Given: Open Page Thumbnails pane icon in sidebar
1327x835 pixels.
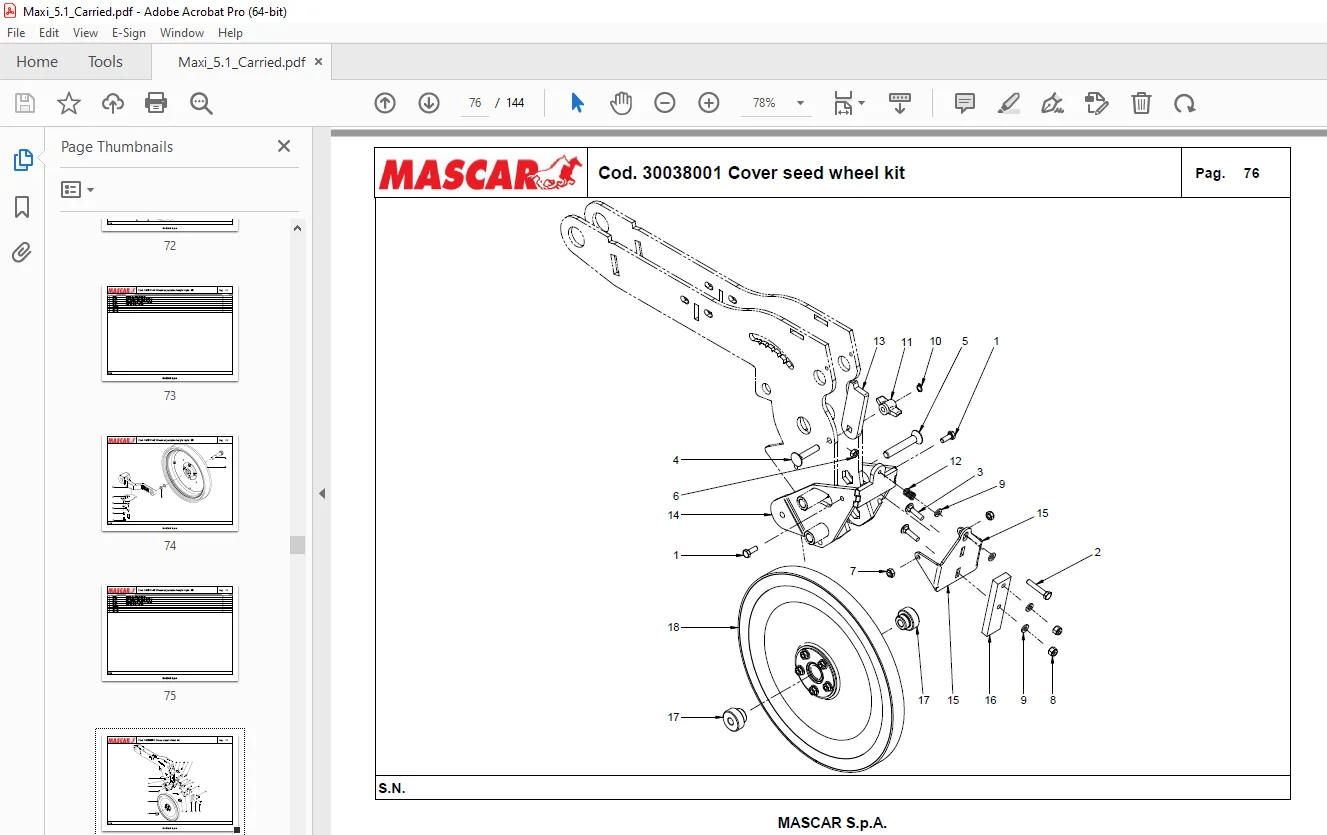Looking at the screenshot, I should coord(22,160).
